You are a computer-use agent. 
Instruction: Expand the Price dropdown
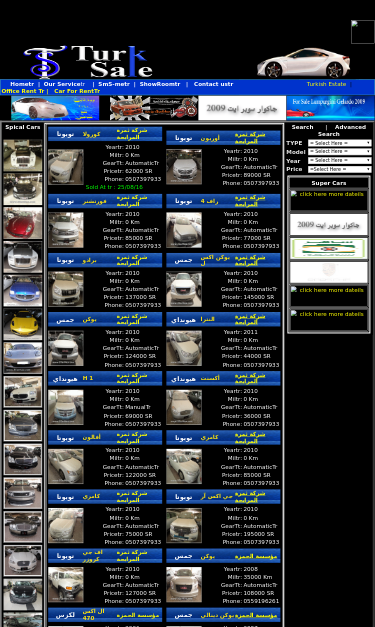pyautogui.click(x=339, y=169)
